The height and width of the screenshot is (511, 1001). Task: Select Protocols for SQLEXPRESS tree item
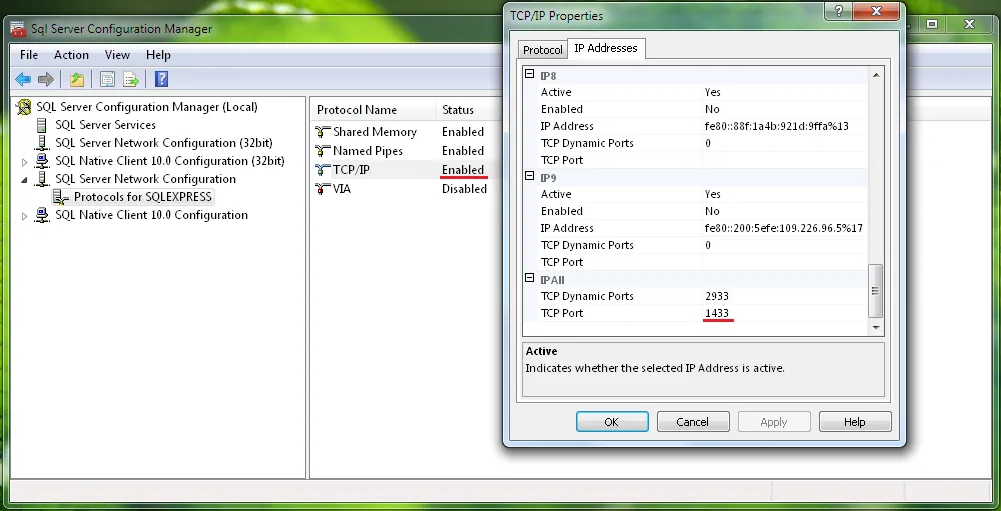pyautogui.click(x=143, y=197)
